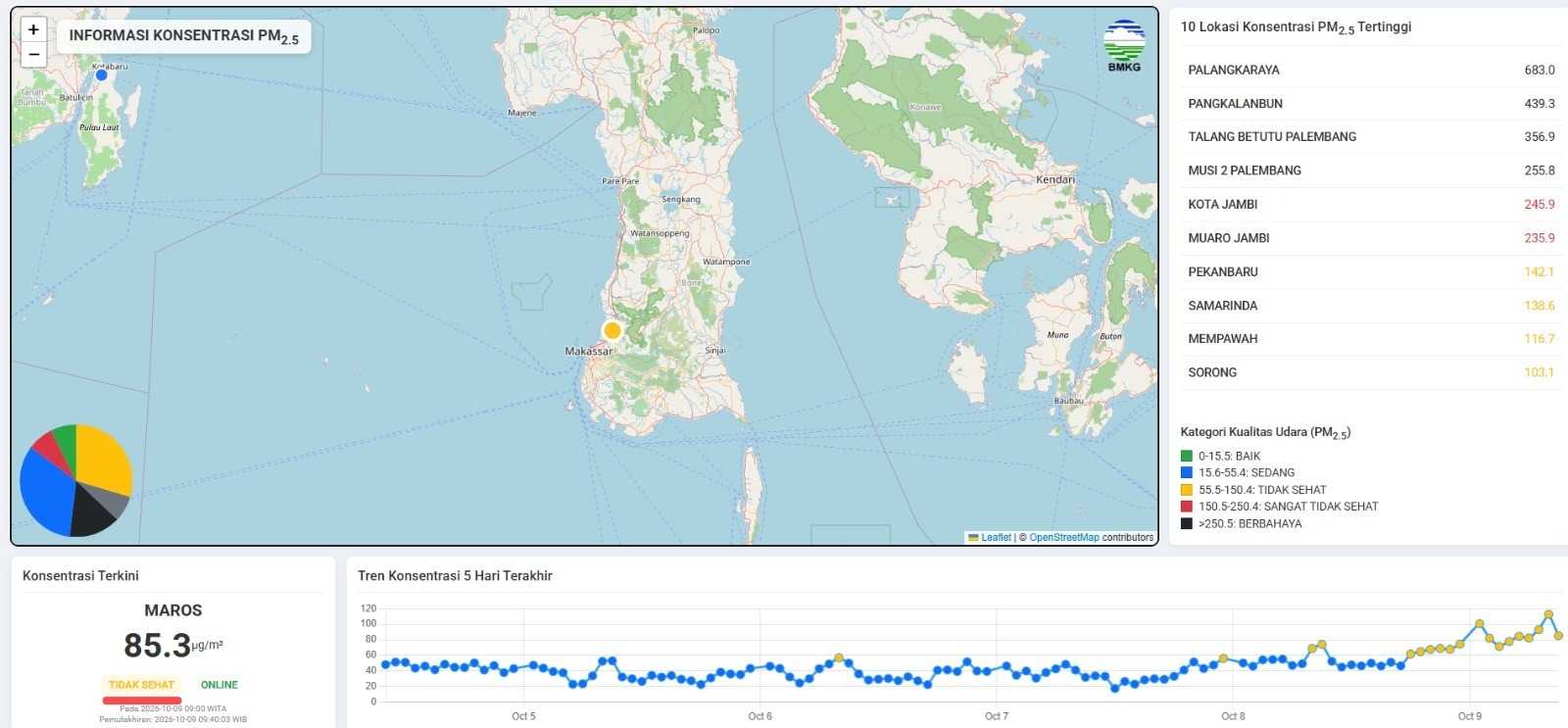The height and width of the screenshot is (728, 1568).
Task: Click the MAROS station name
Action: coord(173,610)
